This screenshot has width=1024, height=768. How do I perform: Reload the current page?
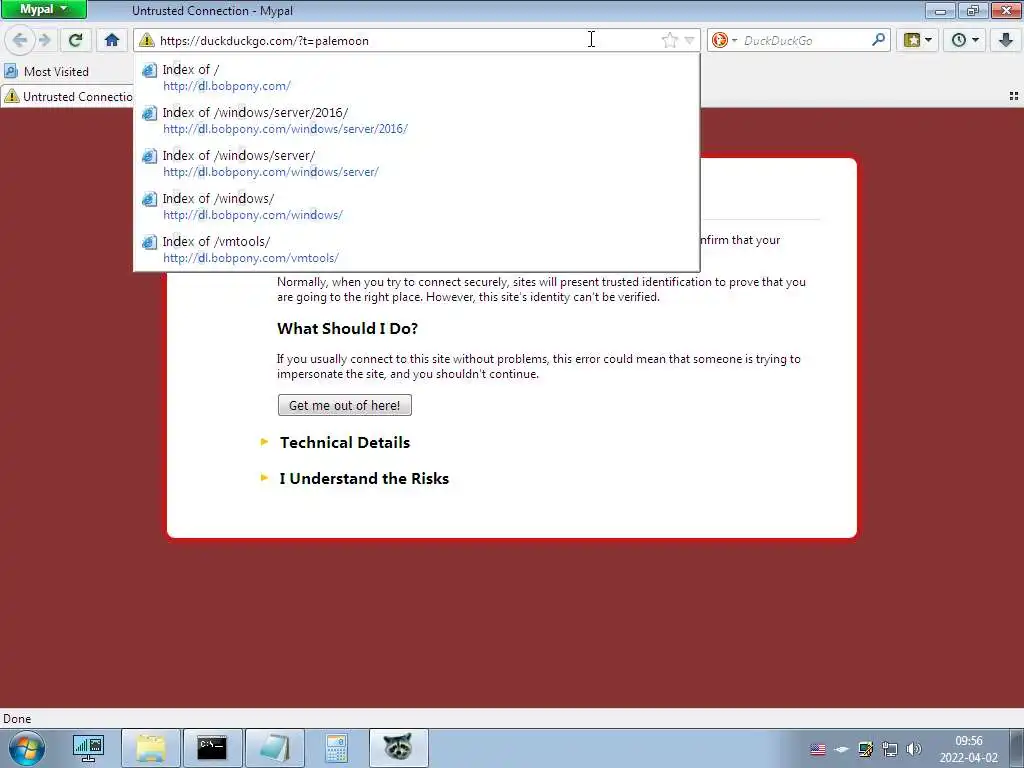pyautogui.click(x=75, y=40)
